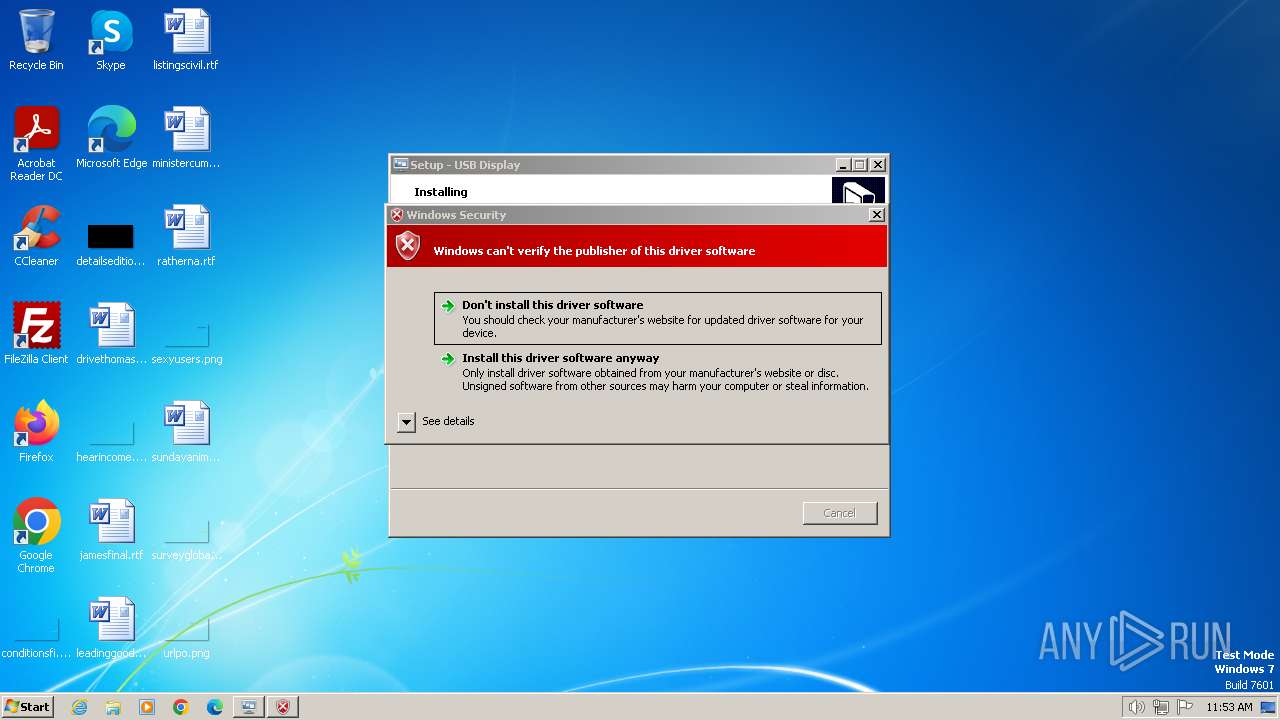Switch to Setup taskbar item
This screenshot has height=720, width=1280.
[249, 707]
